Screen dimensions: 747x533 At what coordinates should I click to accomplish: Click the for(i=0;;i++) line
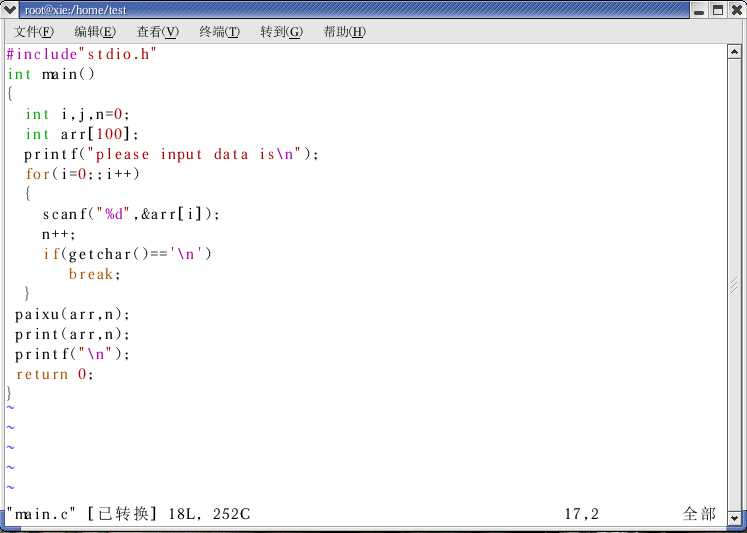coord(83,174)
